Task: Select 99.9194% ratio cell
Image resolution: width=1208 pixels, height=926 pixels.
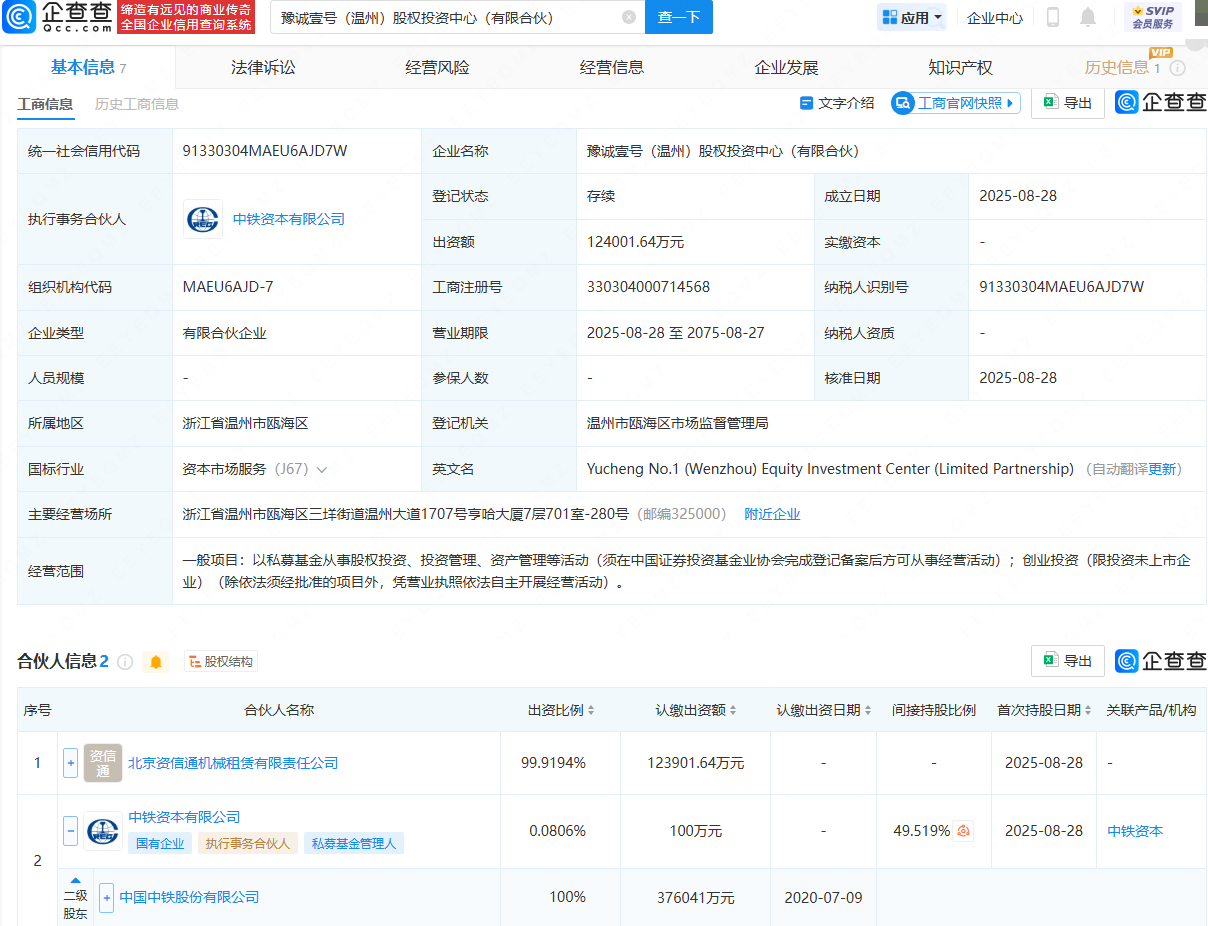Action: click(x=554, y=763)
